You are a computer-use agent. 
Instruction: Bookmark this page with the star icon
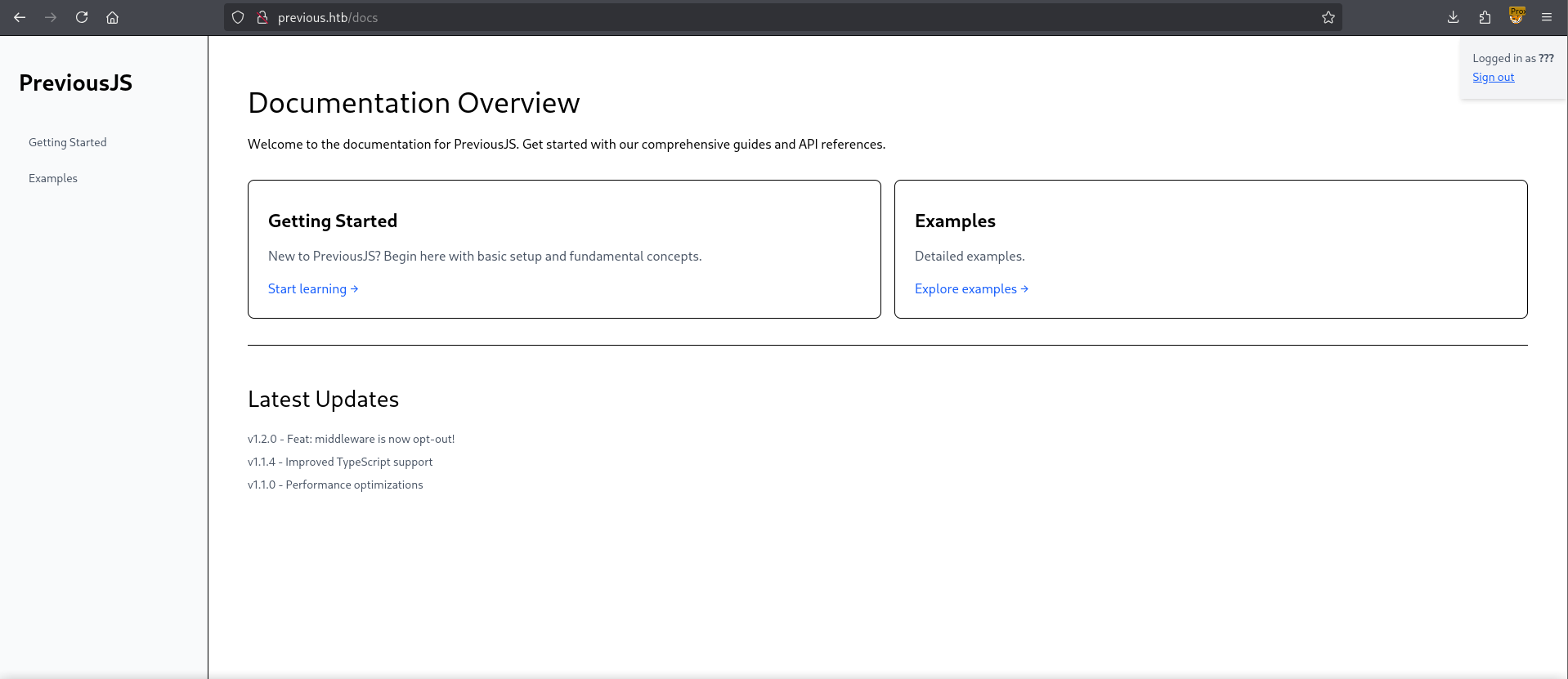(x=1328, y=17)
